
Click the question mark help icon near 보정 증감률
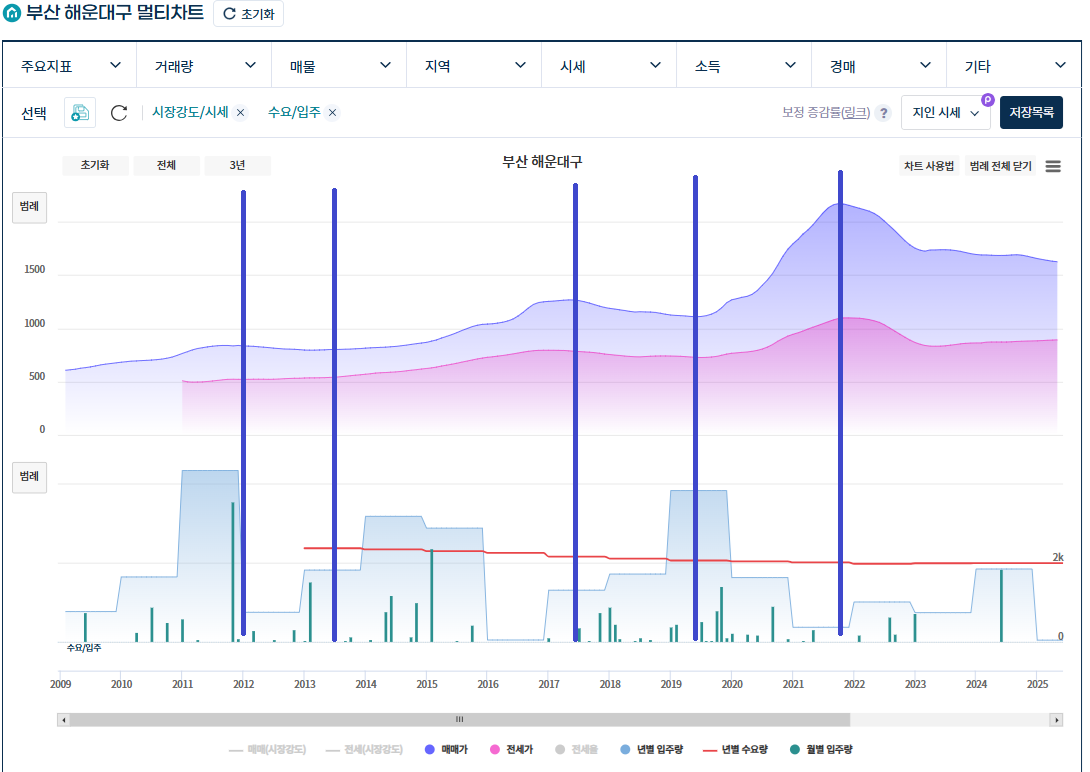point(883,112)
